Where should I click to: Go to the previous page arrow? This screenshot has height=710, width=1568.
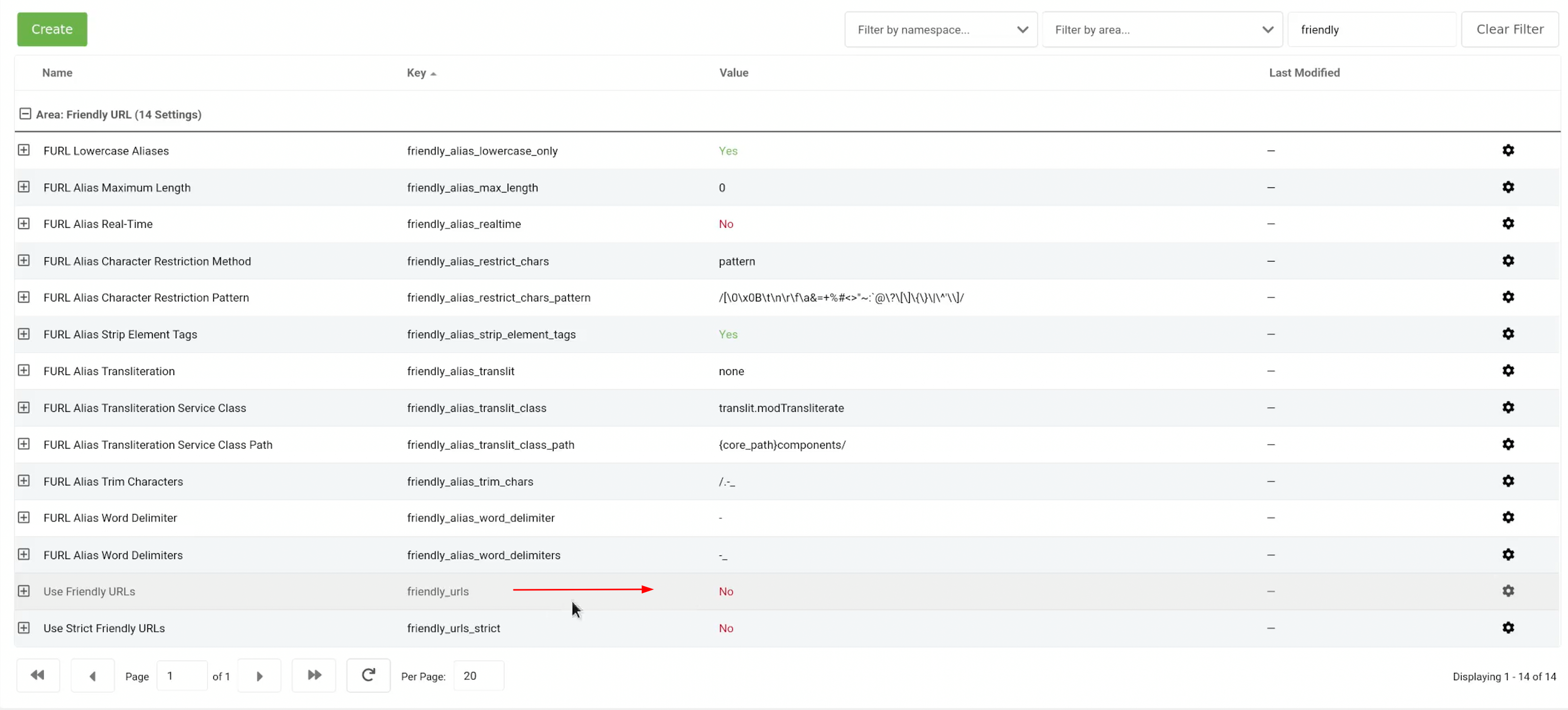coord(92,675)
